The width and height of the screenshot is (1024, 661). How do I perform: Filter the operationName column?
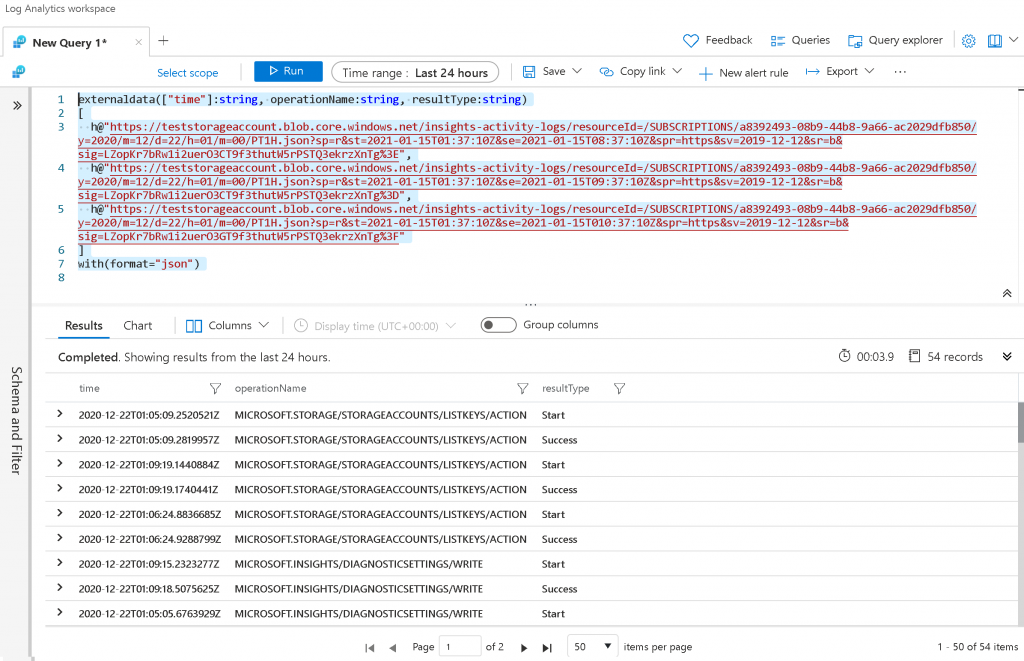point(522,388)
